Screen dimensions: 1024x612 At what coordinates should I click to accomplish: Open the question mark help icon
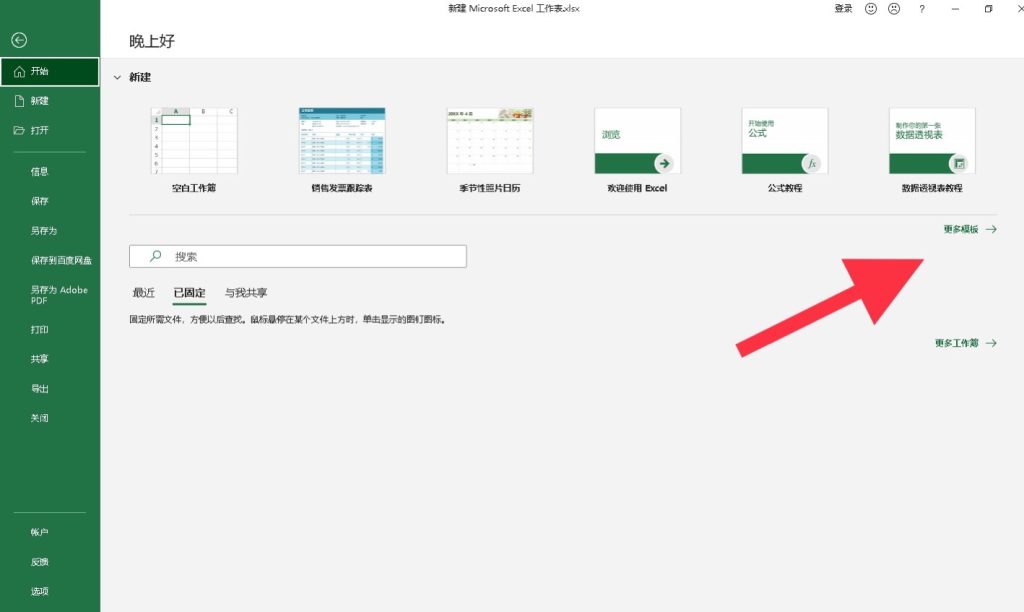pyautogui.click(x=921, y=9)
